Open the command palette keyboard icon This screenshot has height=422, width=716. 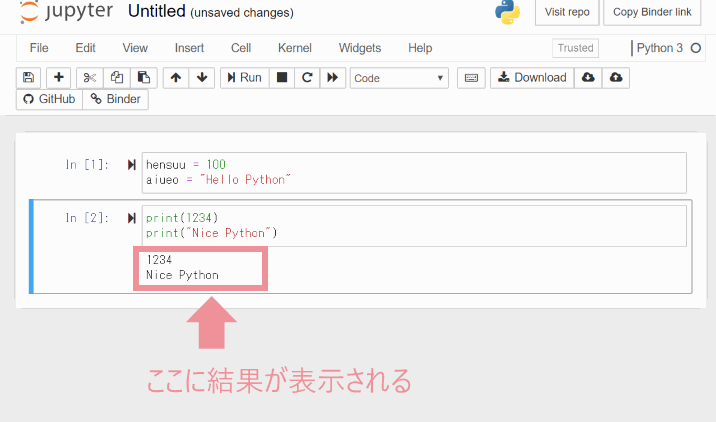[x=471, y=78]
